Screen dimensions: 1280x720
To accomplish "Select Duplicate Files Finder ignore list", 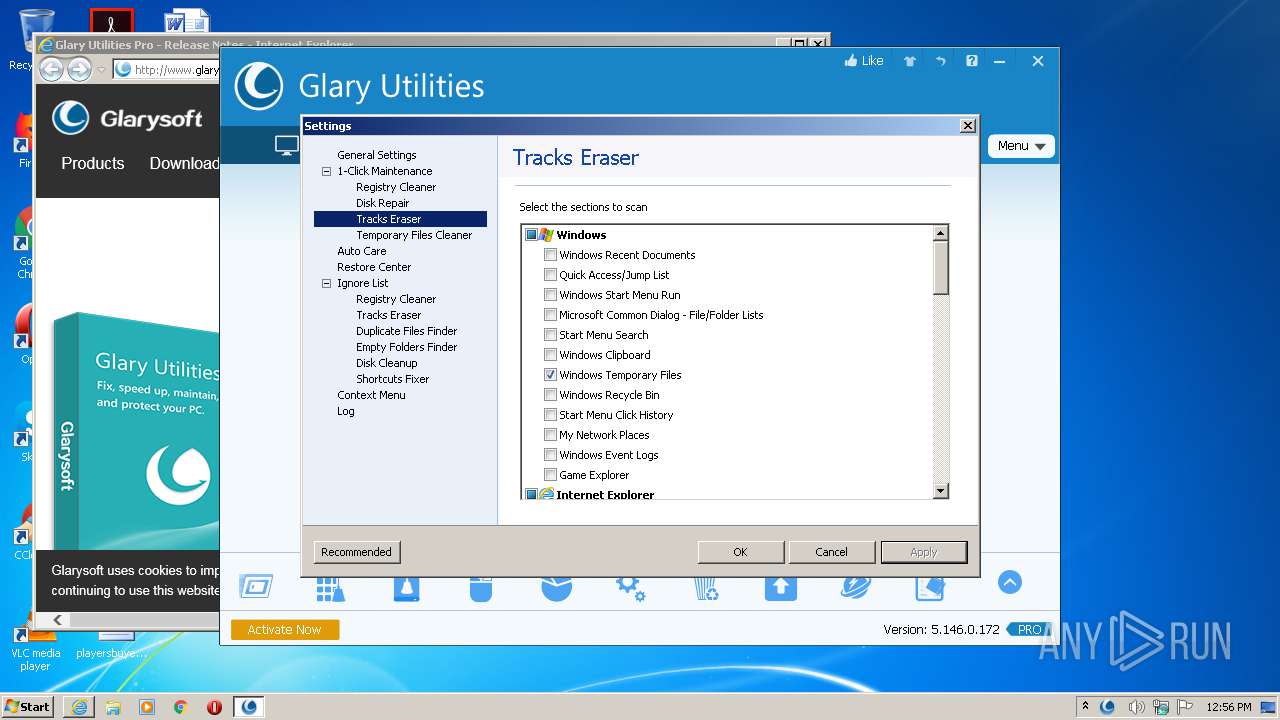I will click(407, 331).
